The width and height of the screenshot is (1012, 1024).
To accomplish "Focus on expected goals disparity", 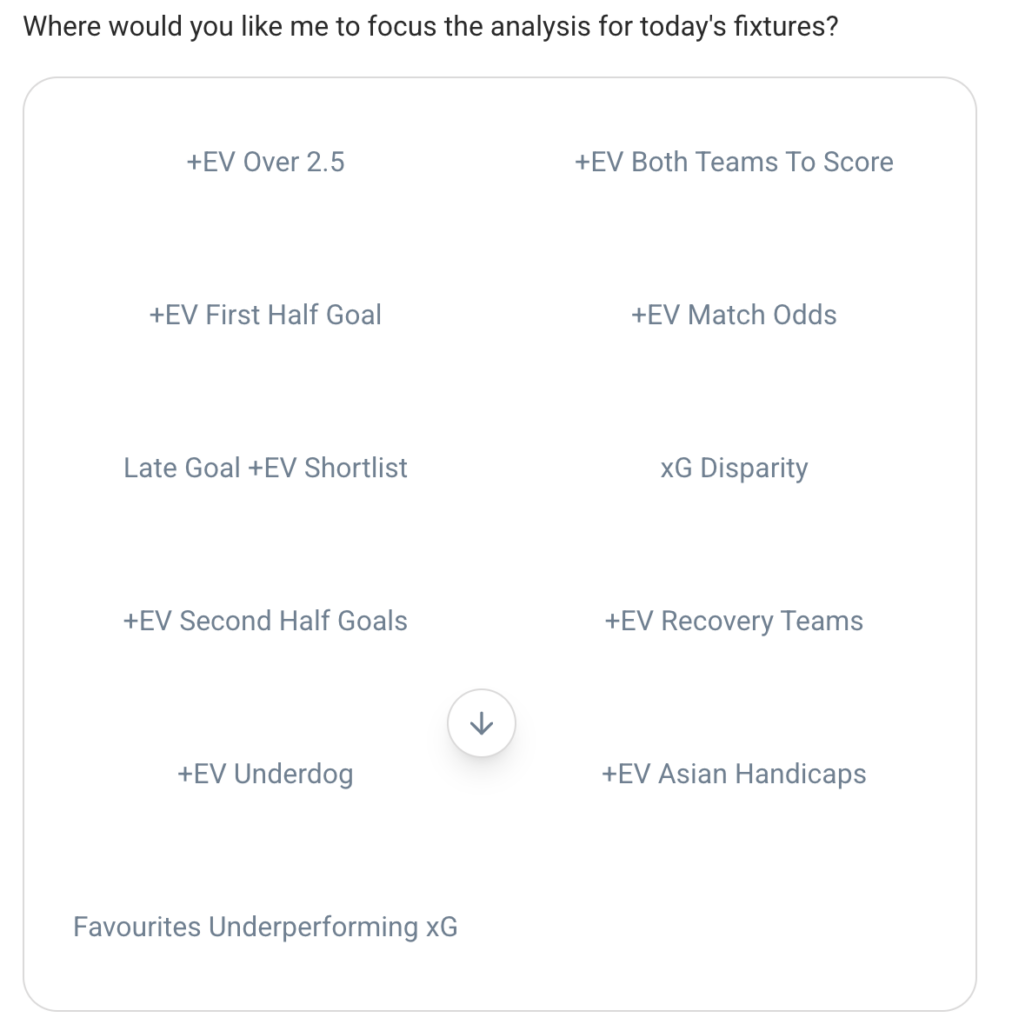I will pyautogui.click(x=733, y=468).
